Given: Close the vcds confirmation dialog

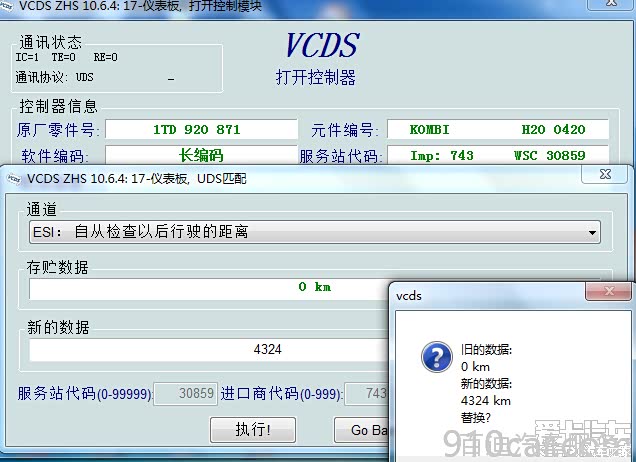Looking at the screenshot, I should (608, 291).
